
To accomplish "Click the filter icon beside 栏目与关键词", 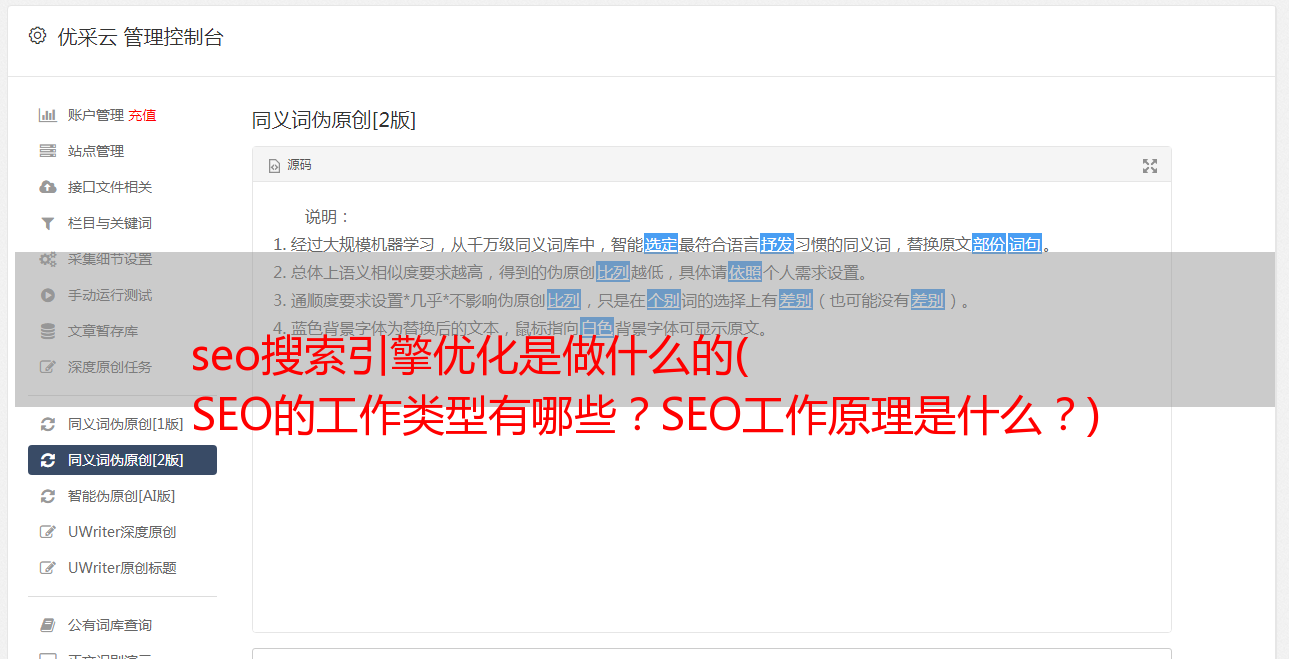I will coord(47,223).
